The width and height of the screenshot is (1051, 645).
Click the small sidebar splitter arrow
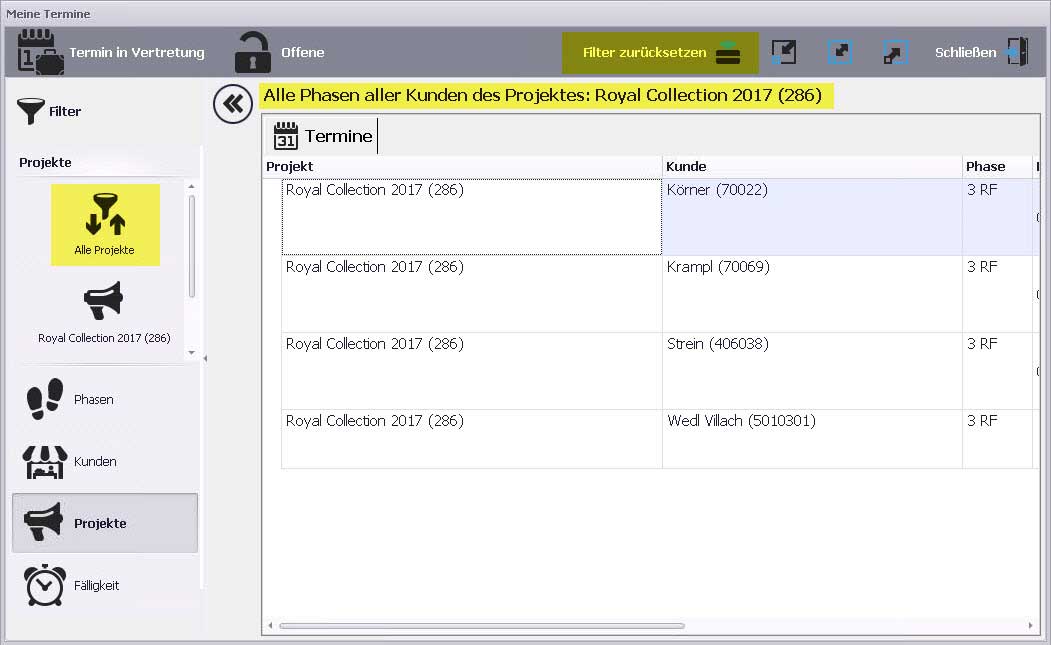tap(205, 358)
